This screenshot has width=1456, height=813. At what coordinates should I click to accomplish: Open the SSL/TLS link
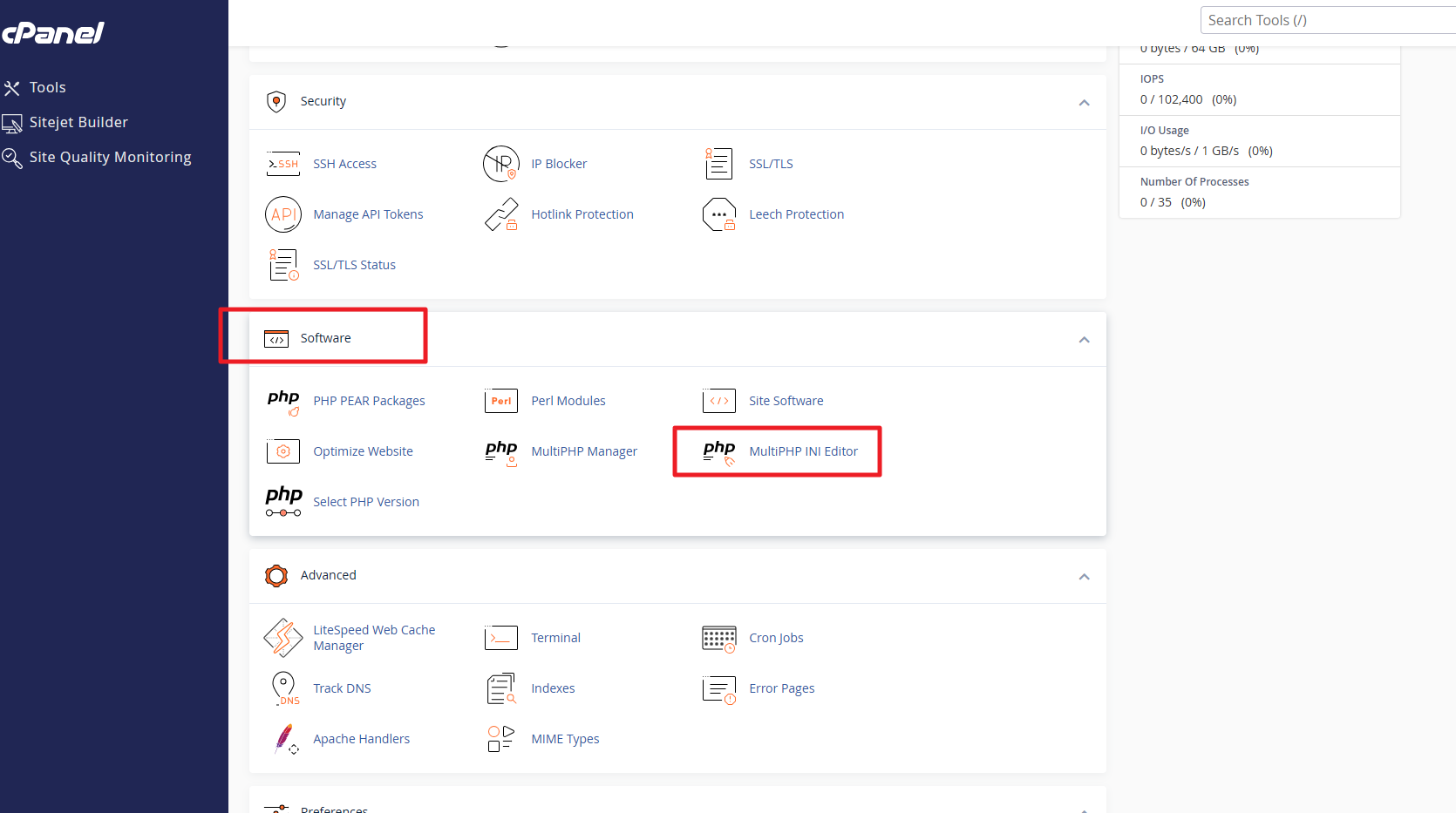(x=771, y=164)
